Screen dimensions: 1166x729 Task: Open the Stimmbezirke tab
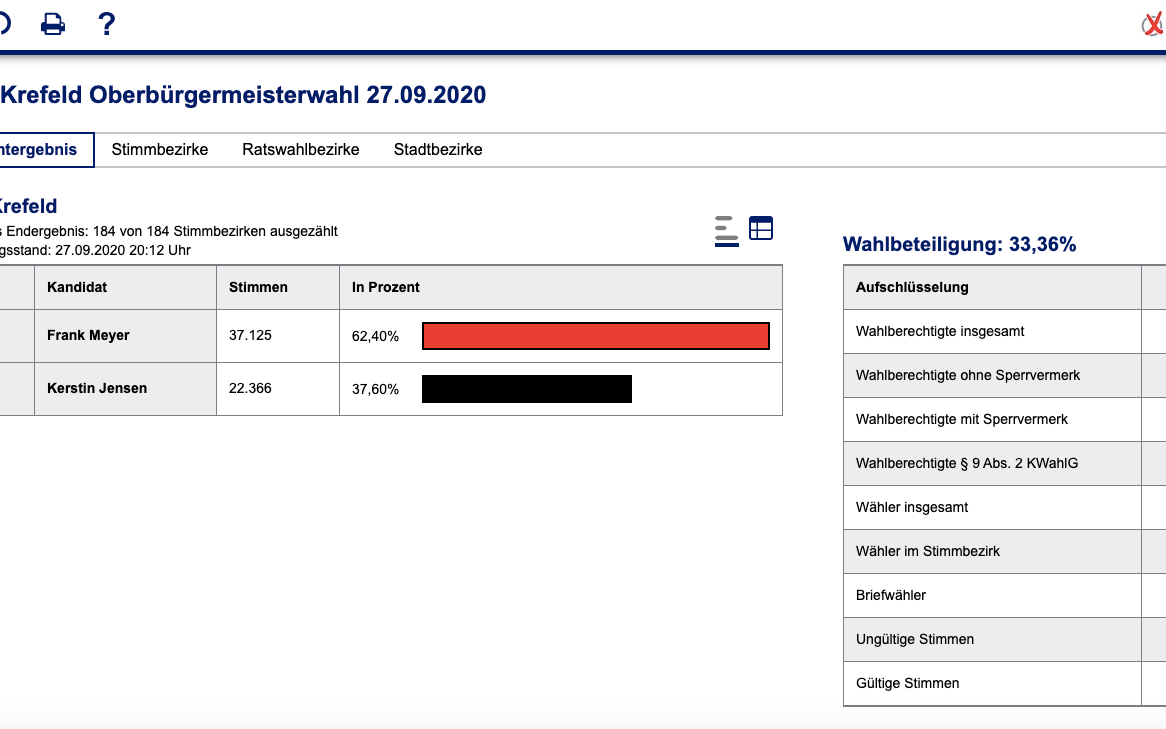pos(160,150)
